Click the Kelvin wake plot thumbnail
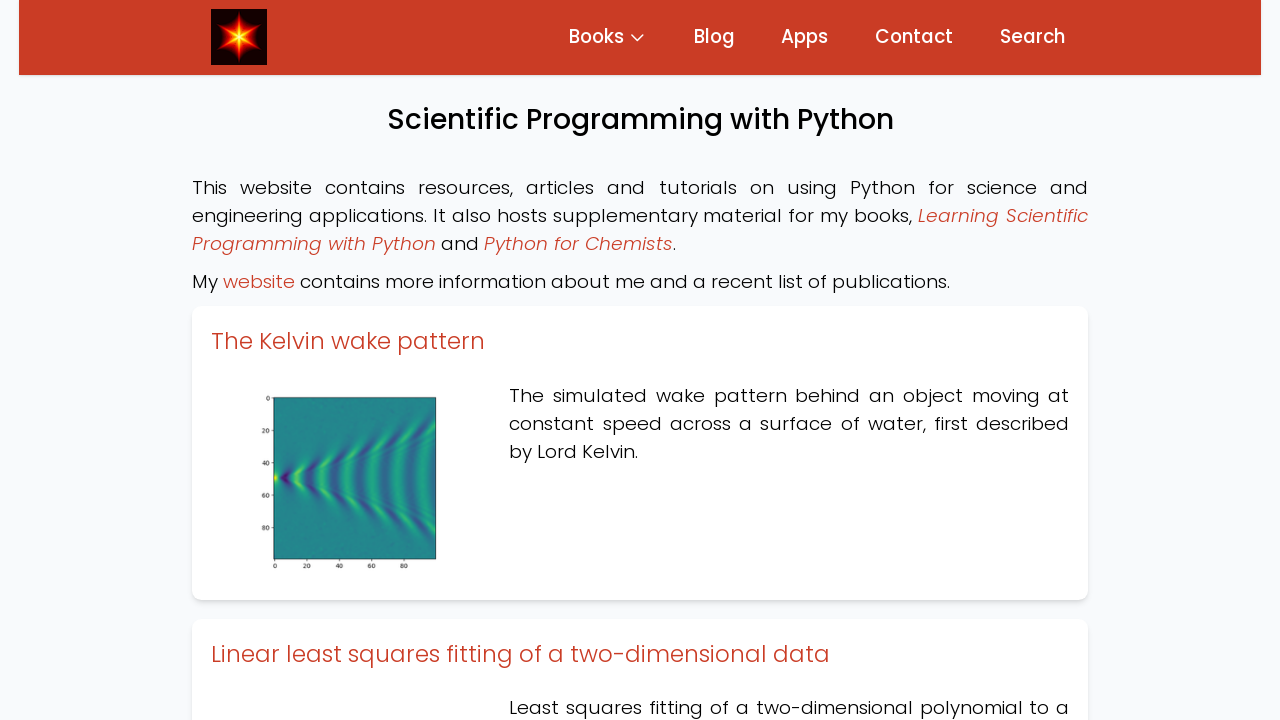The width and height of the screenshot is (1280, 720). click(x=350, y=481)
